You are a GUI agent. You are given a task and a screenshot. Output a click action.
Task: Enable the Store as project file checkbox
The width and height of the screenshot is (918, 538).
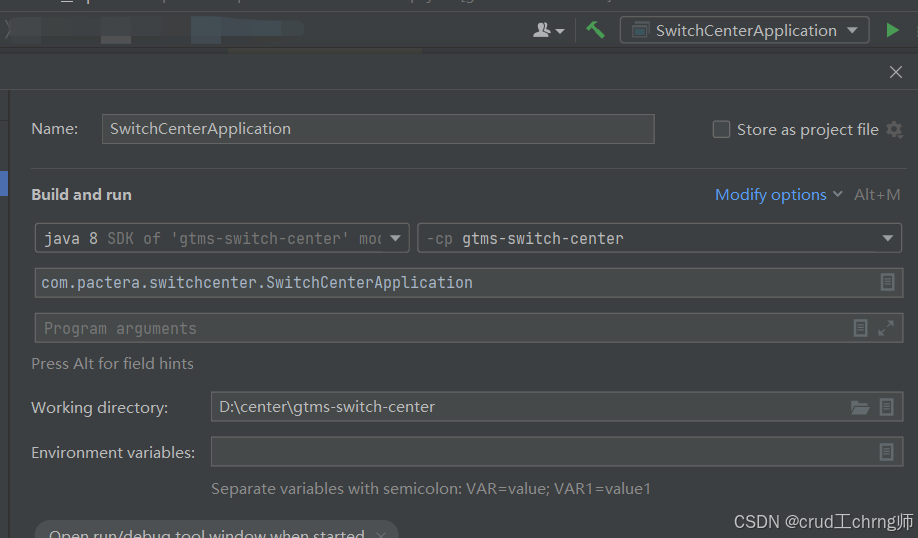pyautogui.click(x=721, y=129)
